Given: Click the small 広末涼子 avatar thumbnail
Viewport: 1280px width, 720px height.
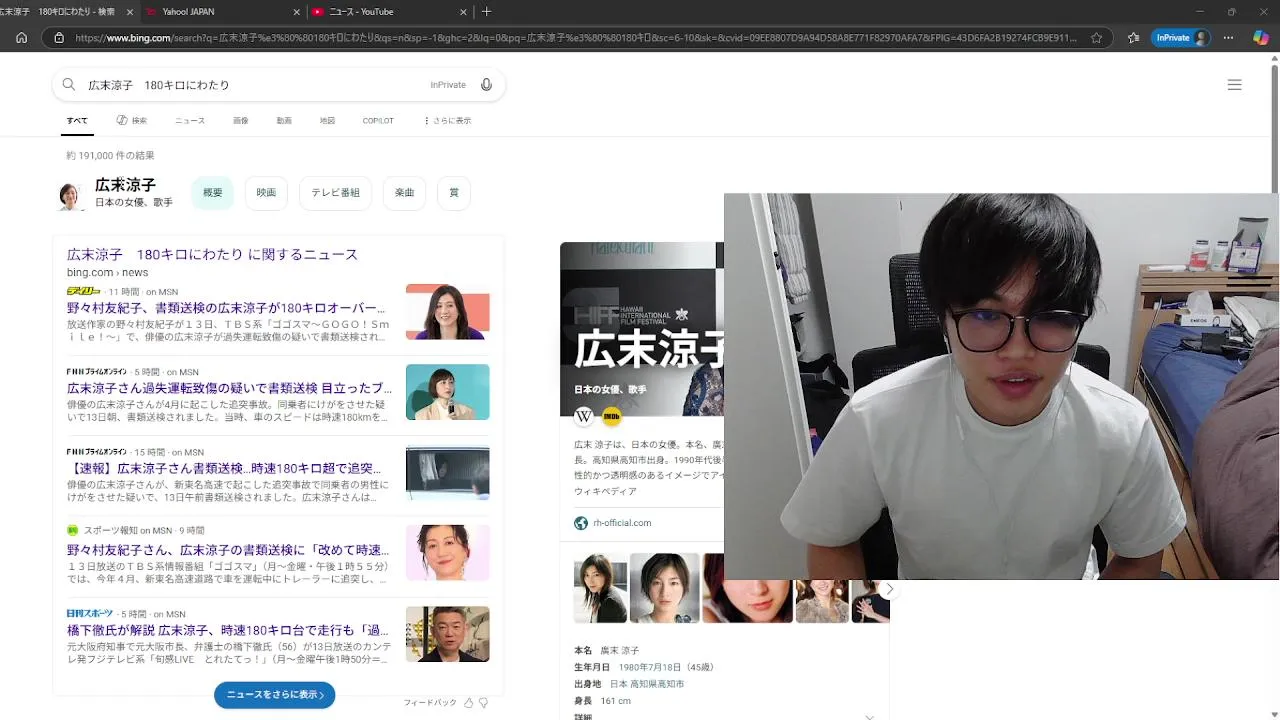Looking at the screenshot, I should tap(70, 196).
